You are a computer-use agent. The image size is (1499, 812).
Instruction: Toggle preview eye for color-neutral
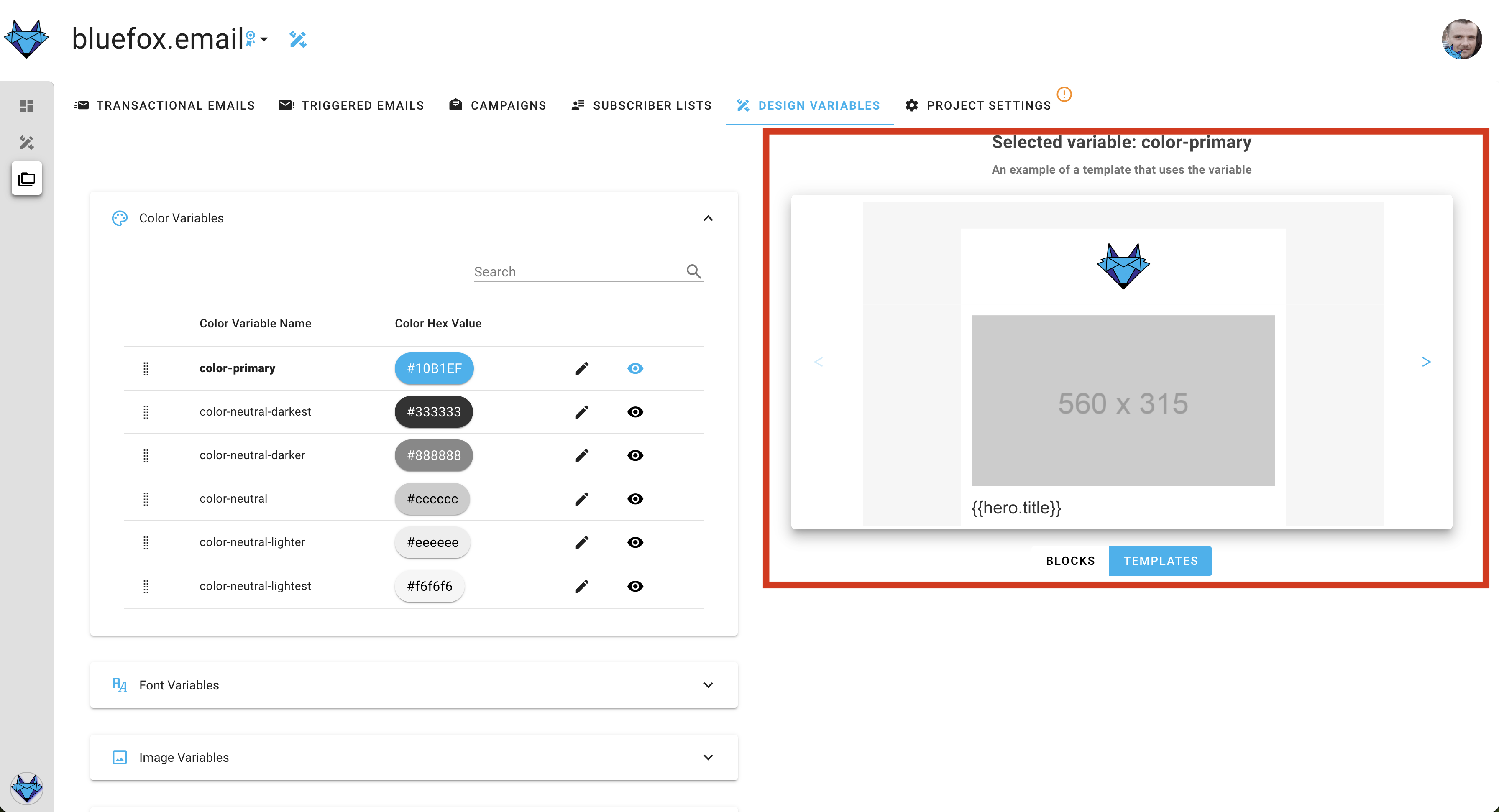click(x=635, y=499)
